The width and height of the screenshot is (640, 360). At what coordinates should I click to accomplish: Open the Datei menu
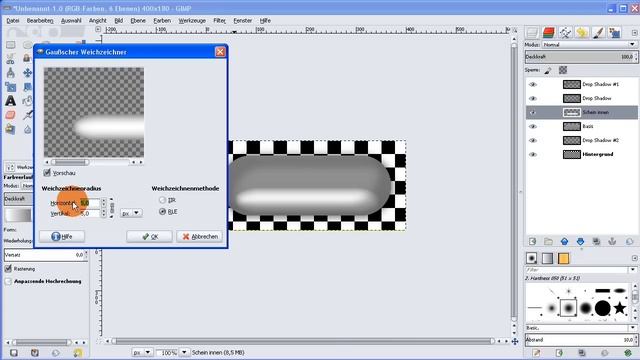tap(13, 20)
